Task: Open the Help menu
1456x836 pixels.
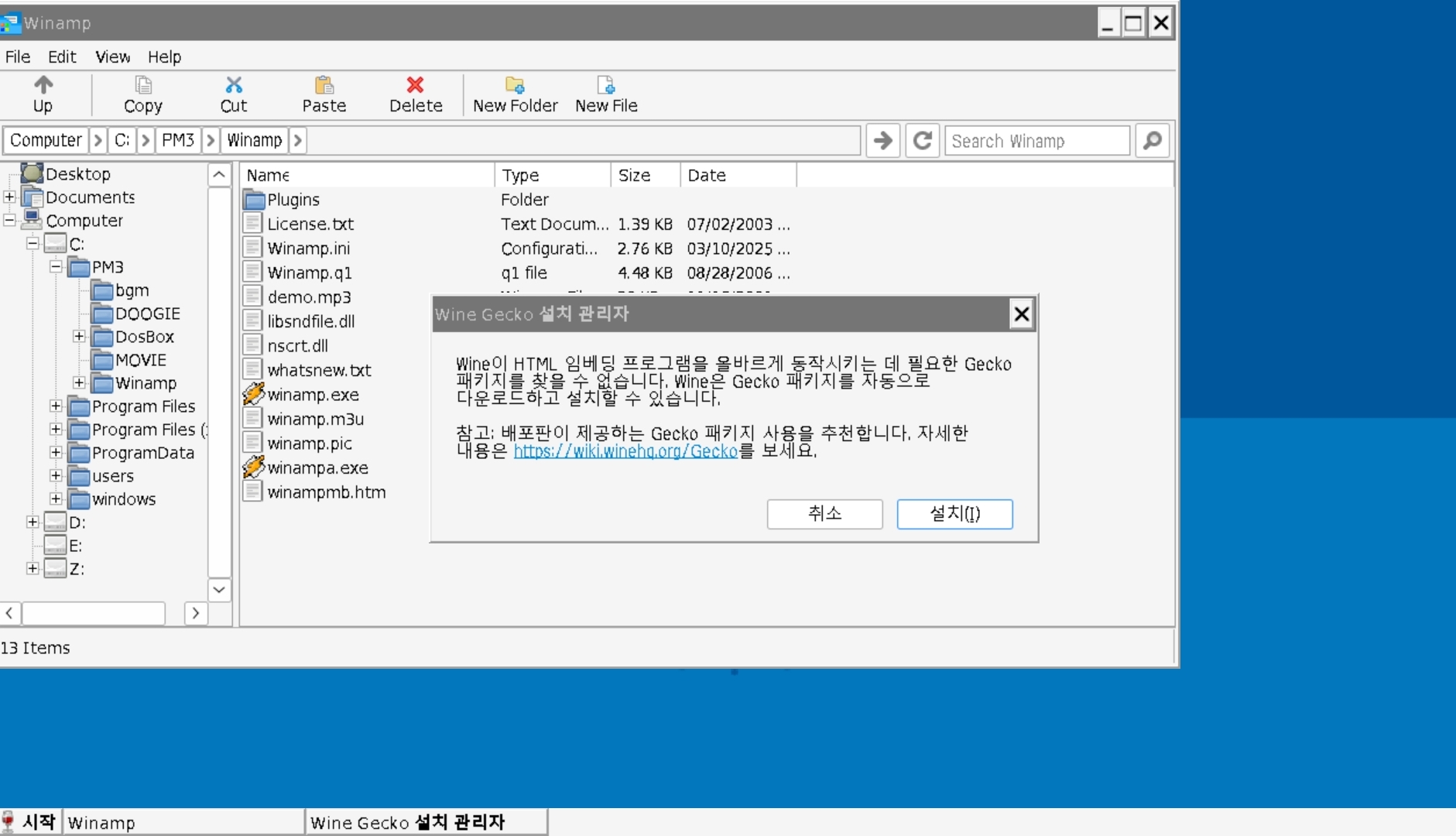Action: [164, 57]
